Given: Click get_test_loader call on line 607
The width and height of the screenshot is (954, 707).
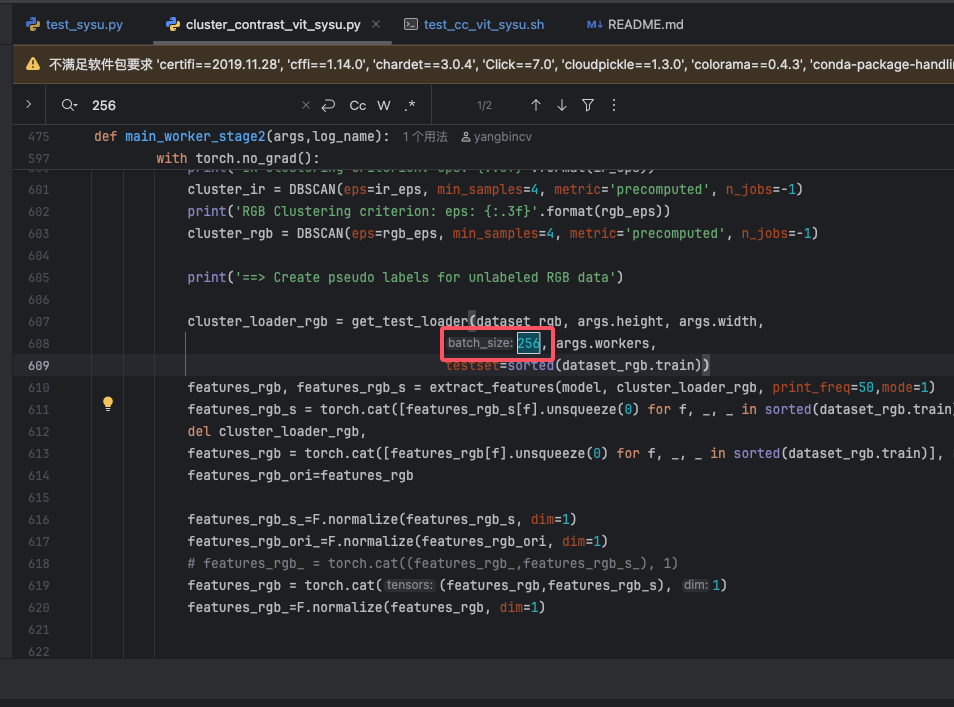Looking at the screenshot, I should point(409,321).
